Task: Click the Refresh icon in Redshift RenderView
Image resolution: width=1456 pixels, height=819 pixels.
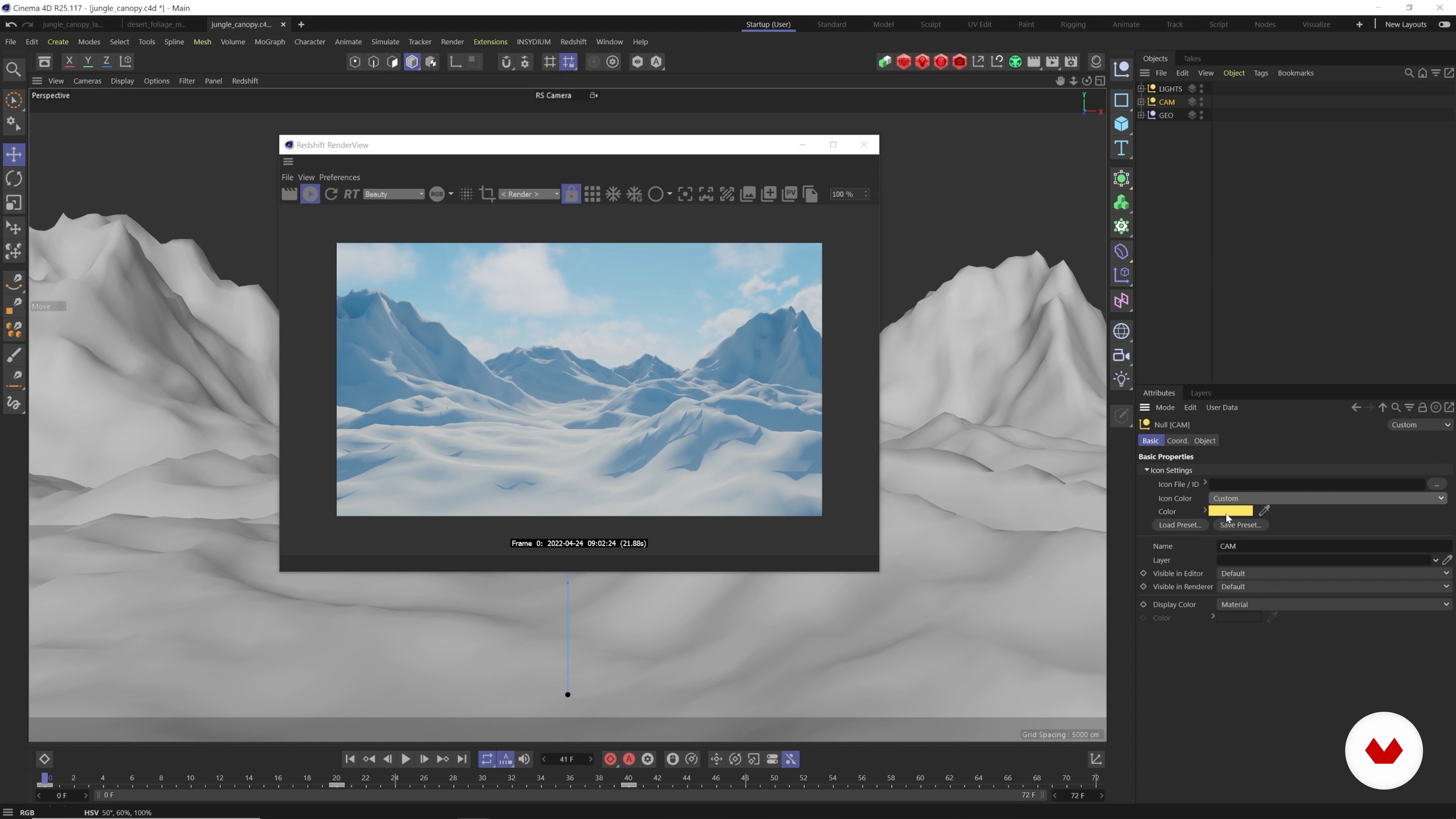Action: [x=331, y=194]
